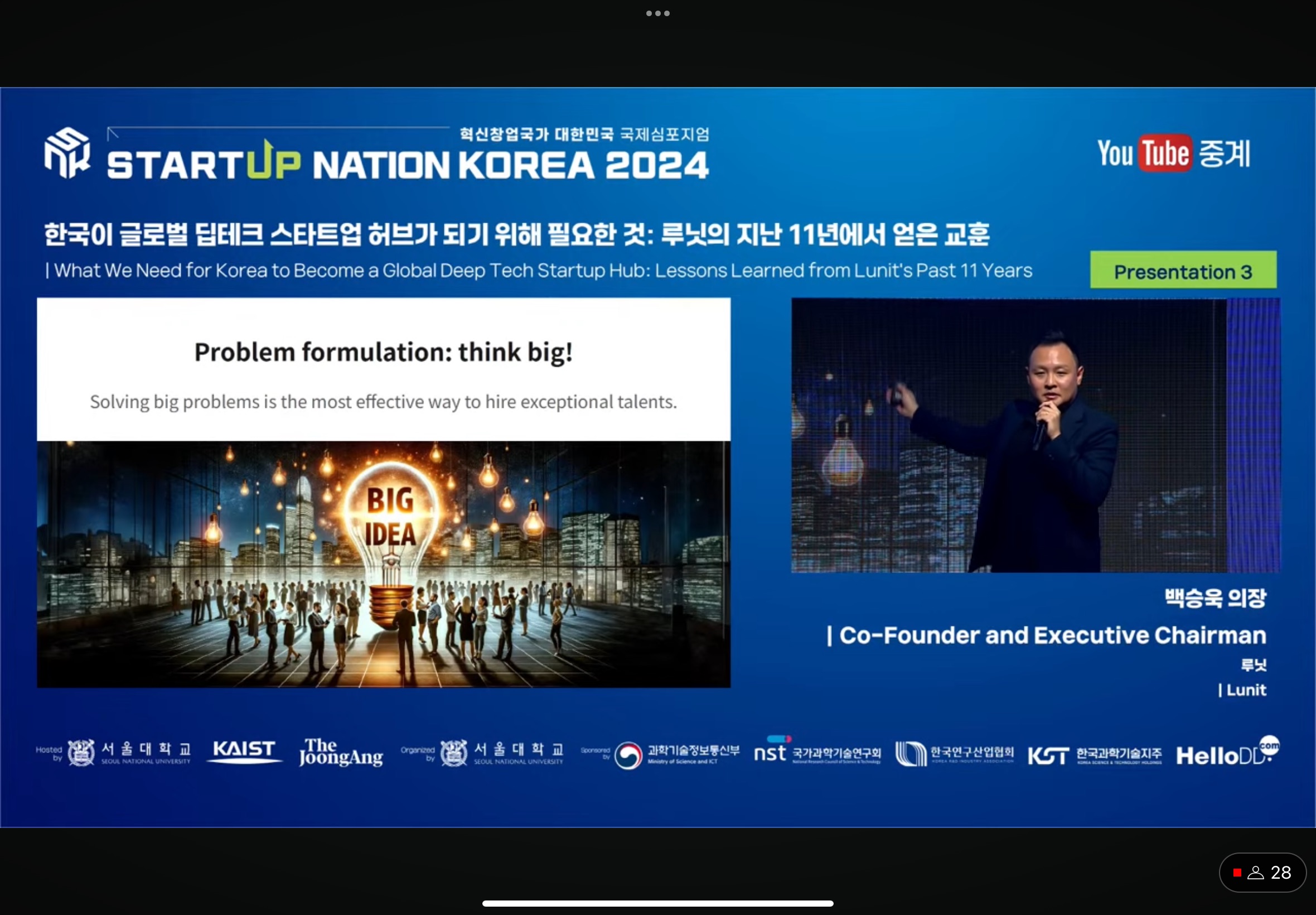
Task: Click the '루닛' Korean company name
Action: (1254, 665)
